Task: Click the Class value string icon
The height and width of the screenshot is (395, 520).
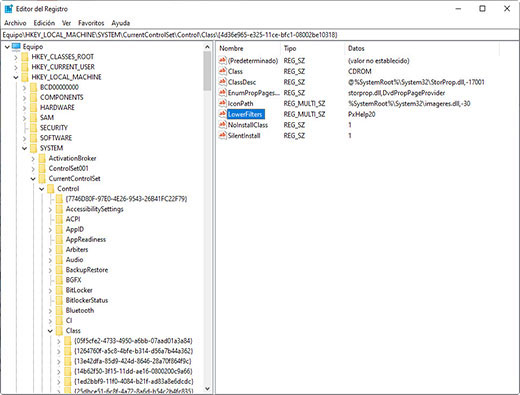Action: pos(223,71)
